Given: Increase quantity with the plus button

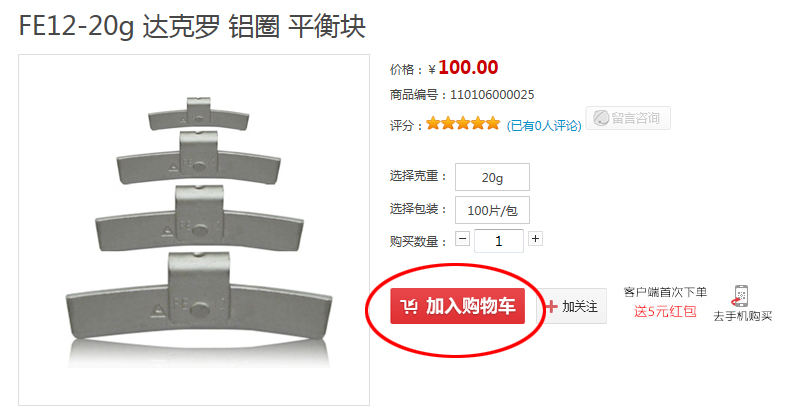Looking at the screenshot, I should tap(535, 238).
